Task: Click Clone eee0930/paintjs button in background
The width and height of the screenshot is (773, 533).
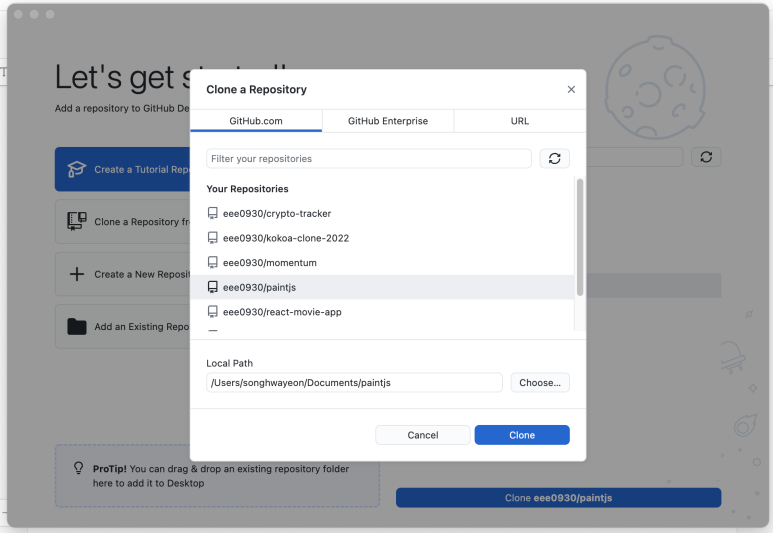Action: [558, 498]
